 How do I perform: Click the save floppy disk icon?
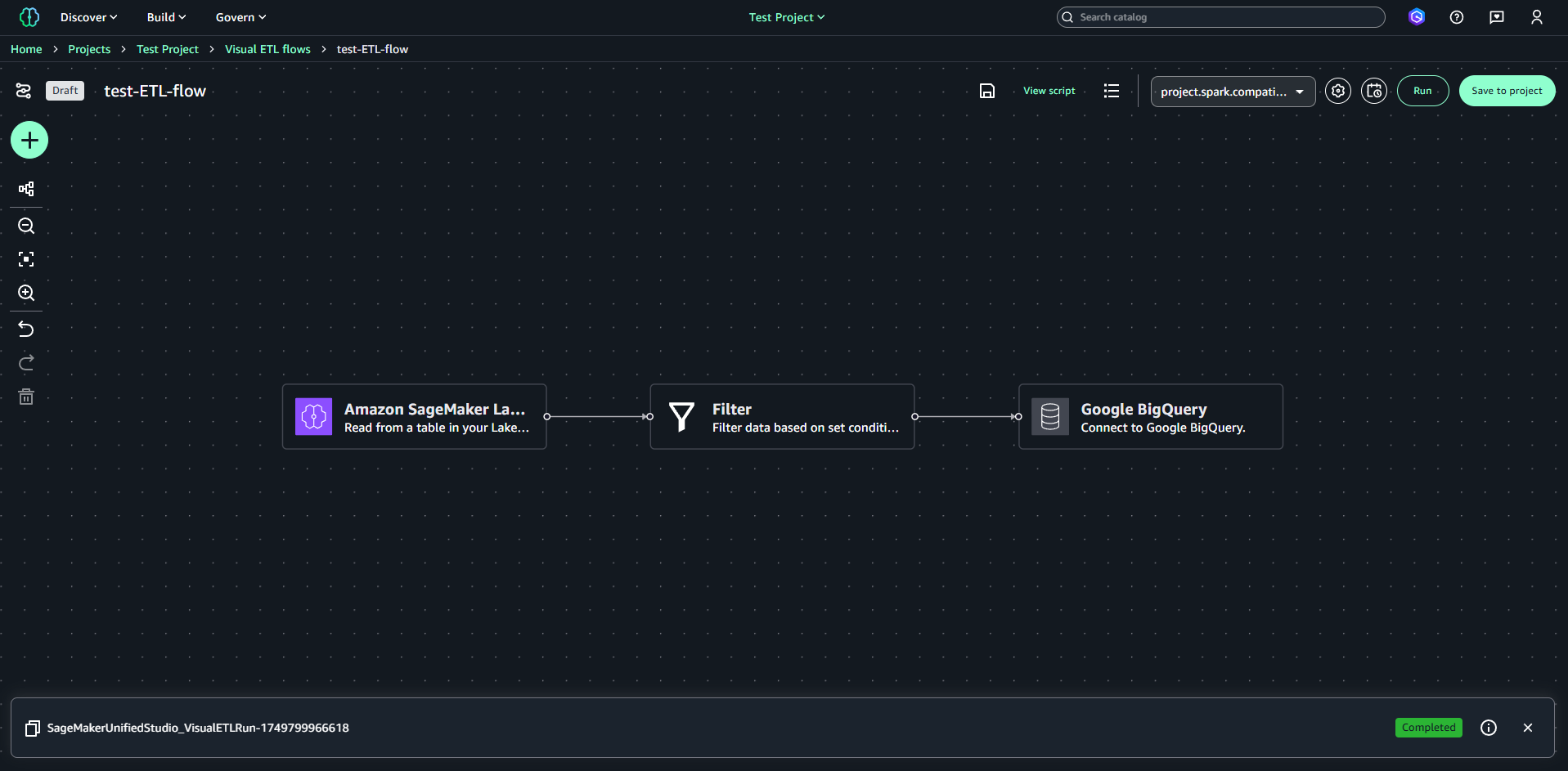(987, 91)
